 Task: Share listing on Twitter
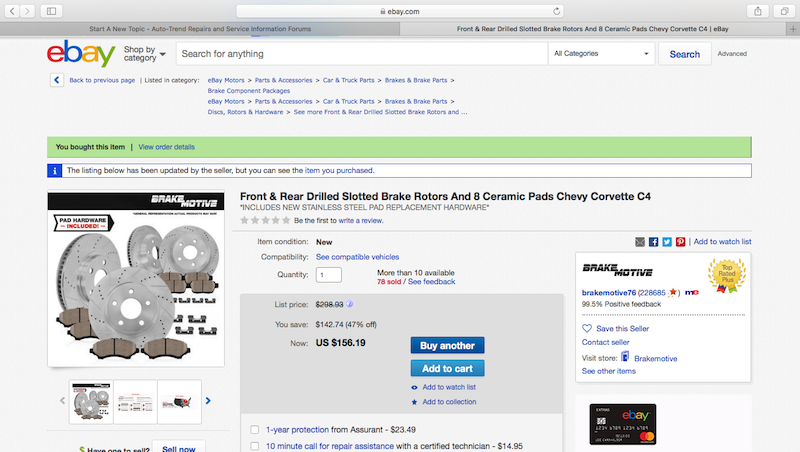coord(667,242)
